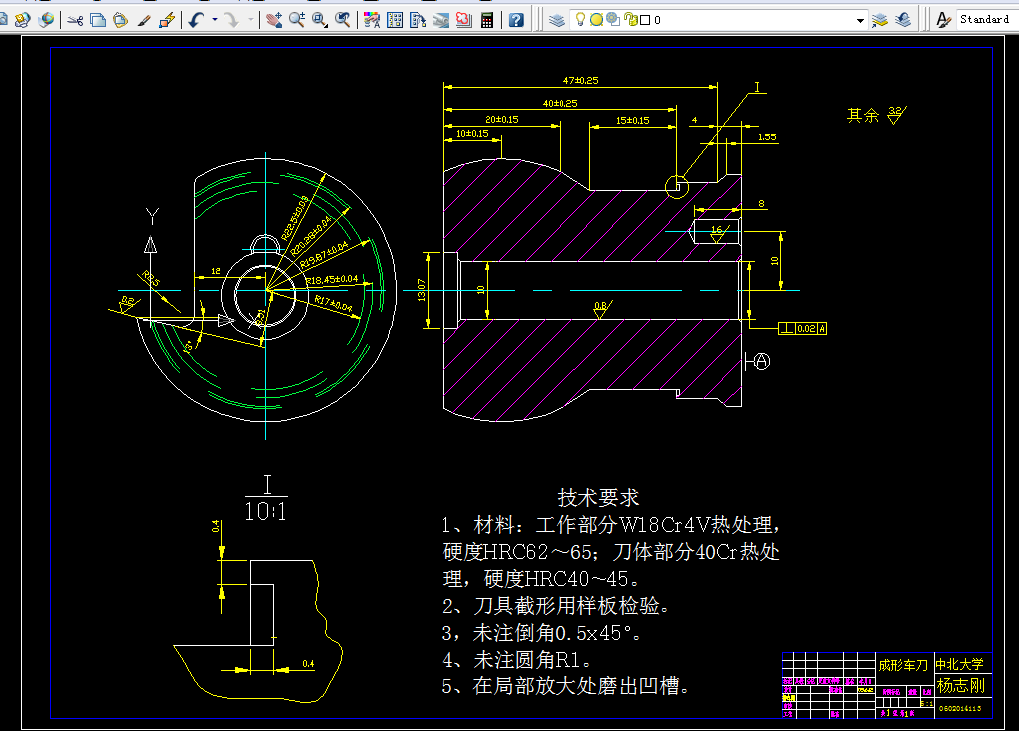Toggle the lightbulb to turn off layer 0
Screen dimensions: 1019x731
coord(581,18)
